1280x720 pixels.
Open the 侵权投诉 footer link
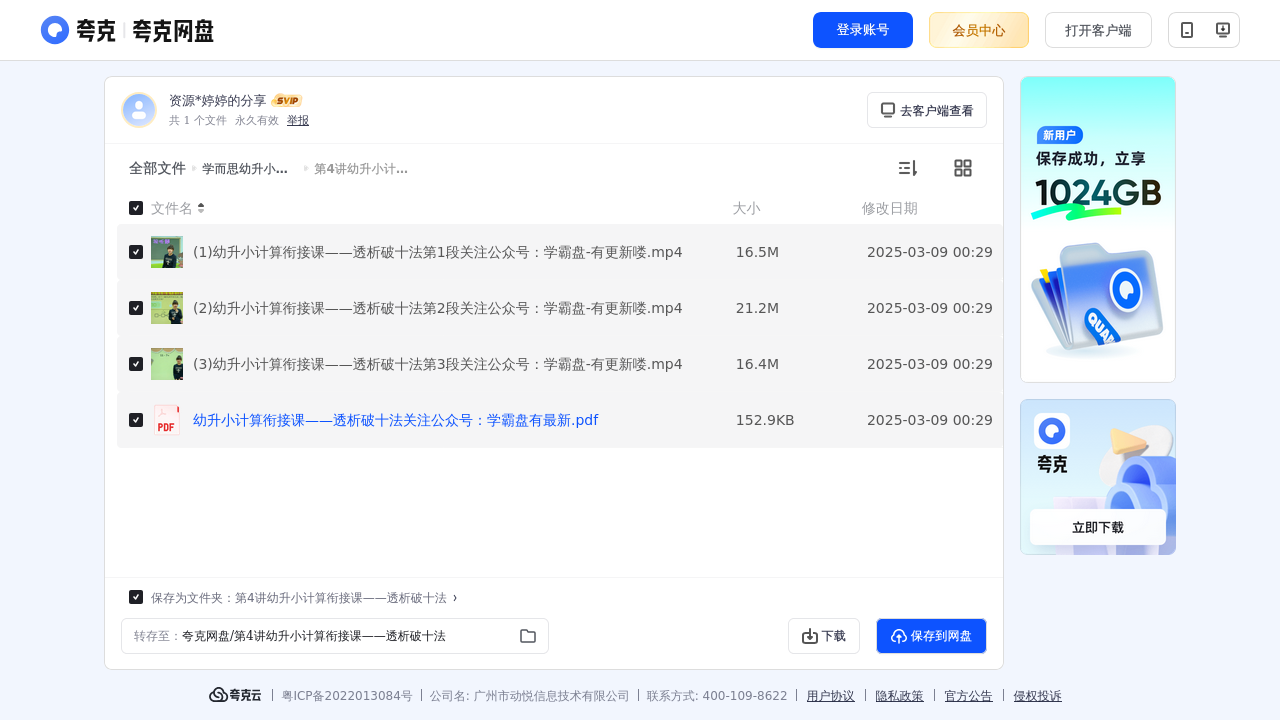coord(1038,696)
